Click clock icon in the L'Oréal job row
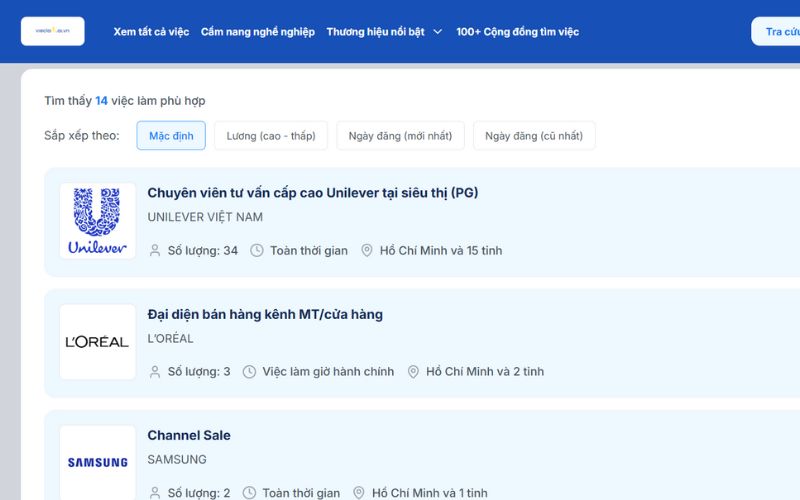800x500 pixels. tap(249, 372)
